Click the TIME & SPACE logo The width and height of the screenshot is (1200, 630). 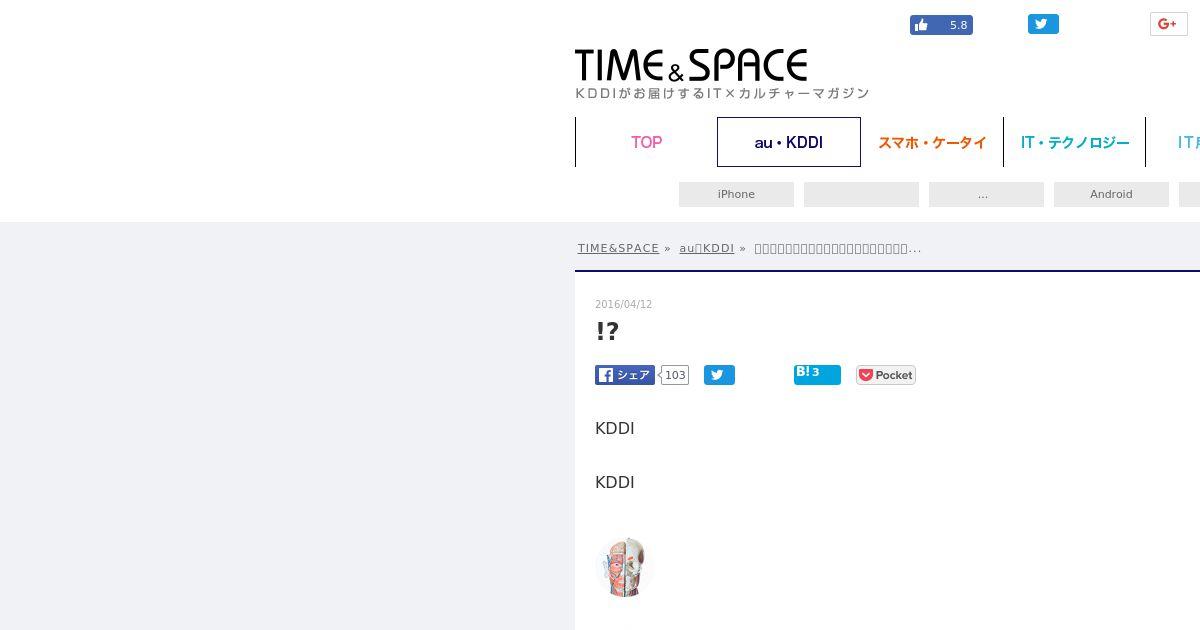[x=722, y=73]
